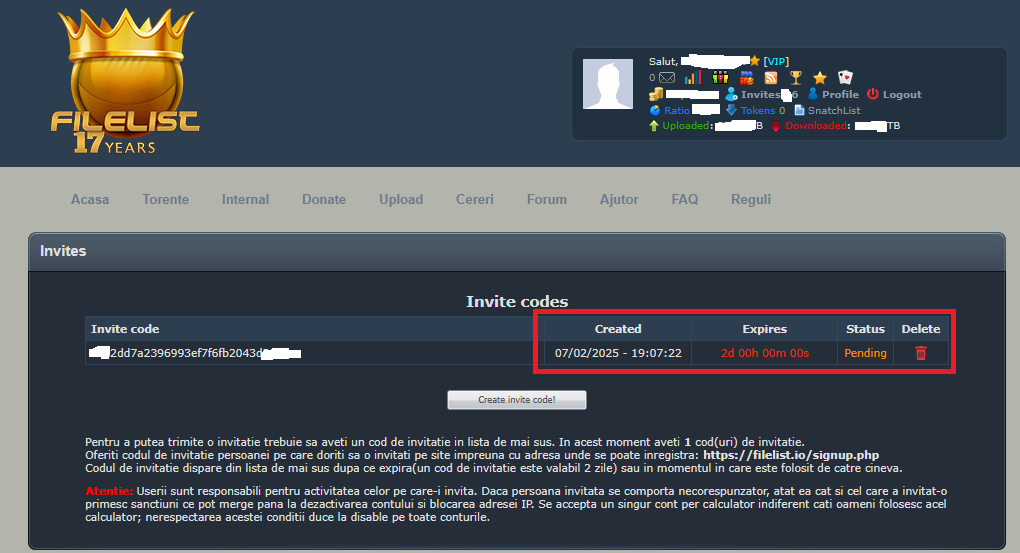Image resolution: width=1020 pixels, height=553 pixels.
Task: Open the Upload page
Action: click(401, 199)
